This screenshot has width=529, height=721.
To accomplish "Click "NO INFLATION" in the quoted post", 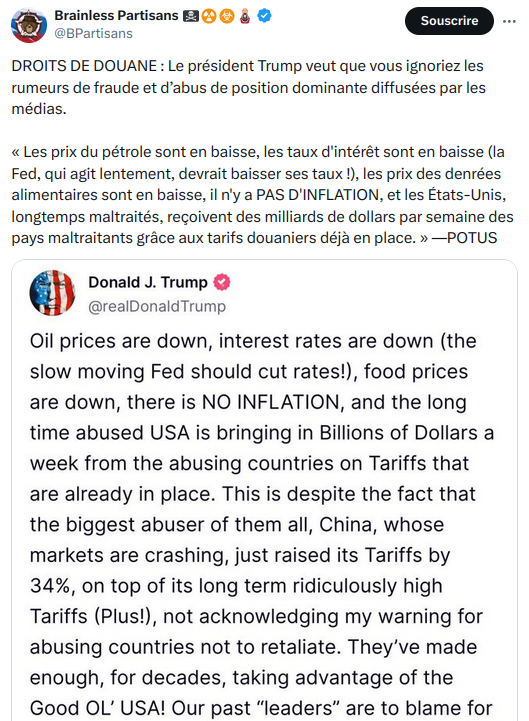I will pyautogui.click(x=271, y=402).
